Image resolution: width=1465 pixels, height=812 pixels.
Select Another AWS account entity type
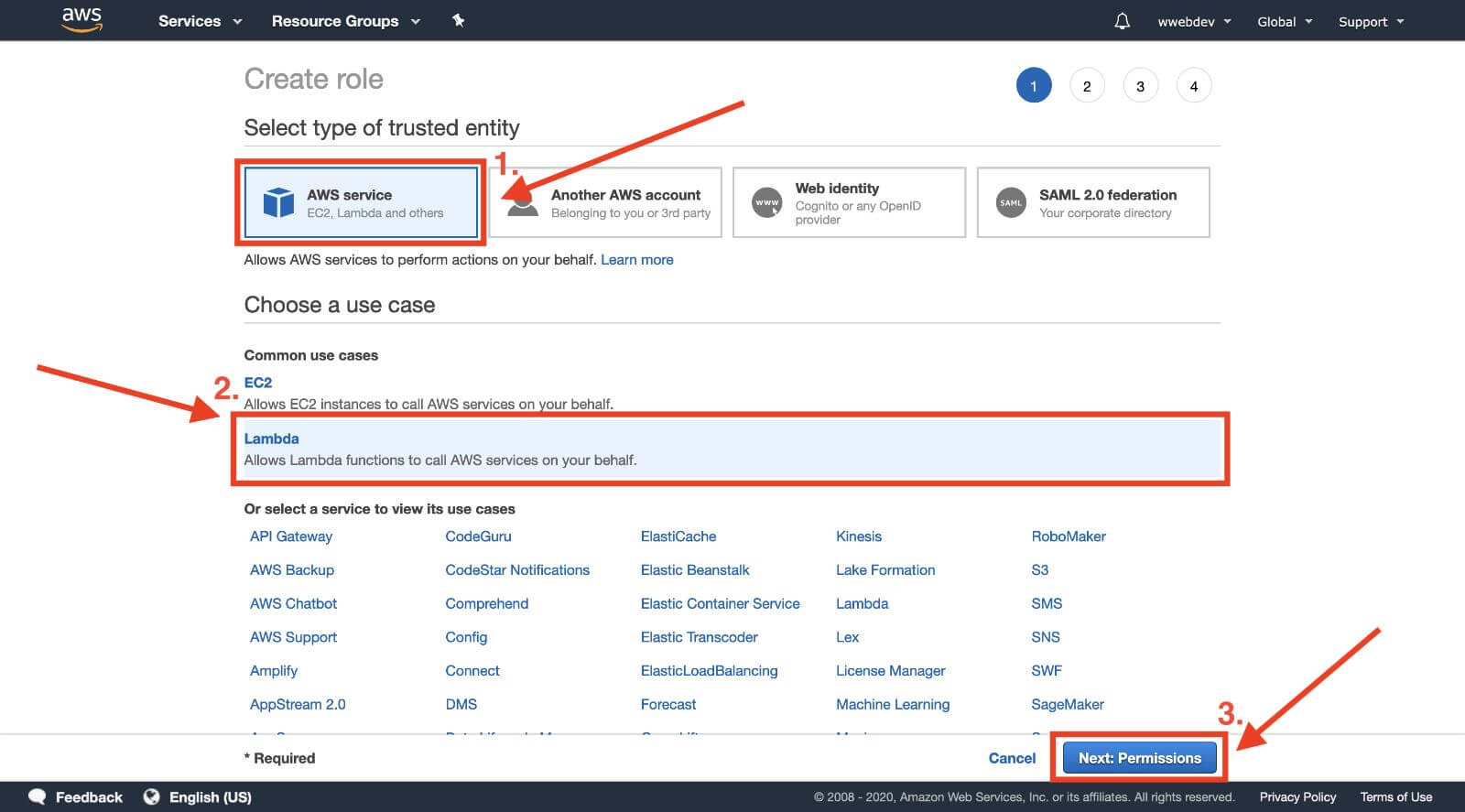coord(605,202)
